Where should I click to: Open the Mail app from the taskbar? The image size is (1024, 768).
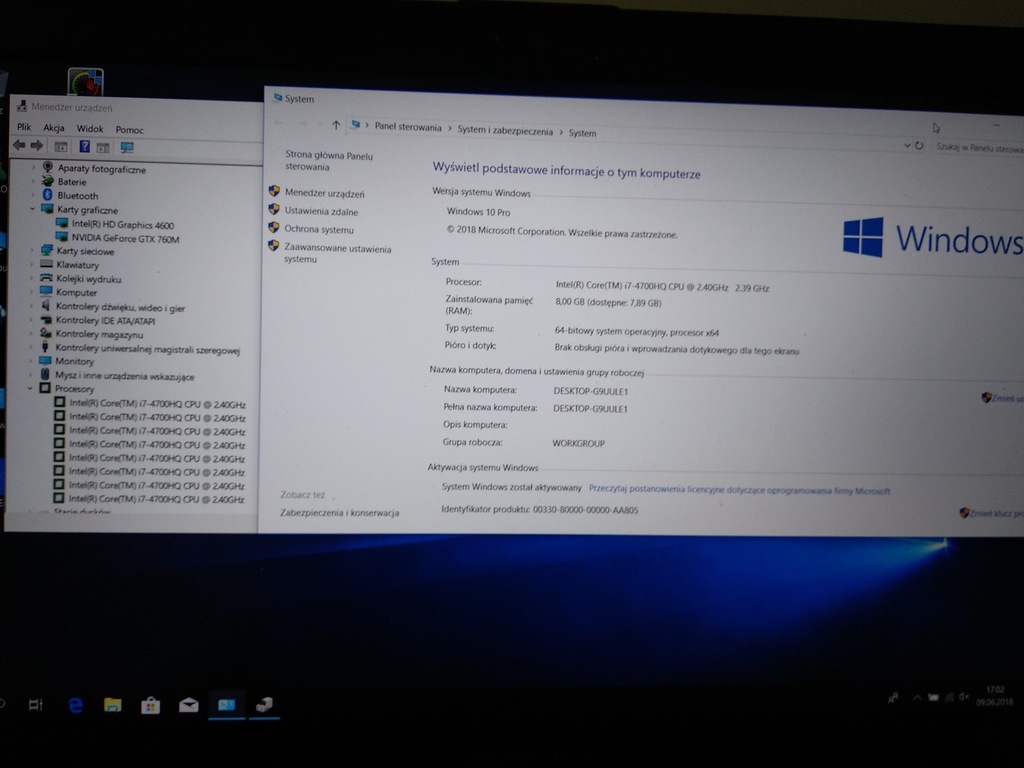pyautogui.click(x=189, y=705)
